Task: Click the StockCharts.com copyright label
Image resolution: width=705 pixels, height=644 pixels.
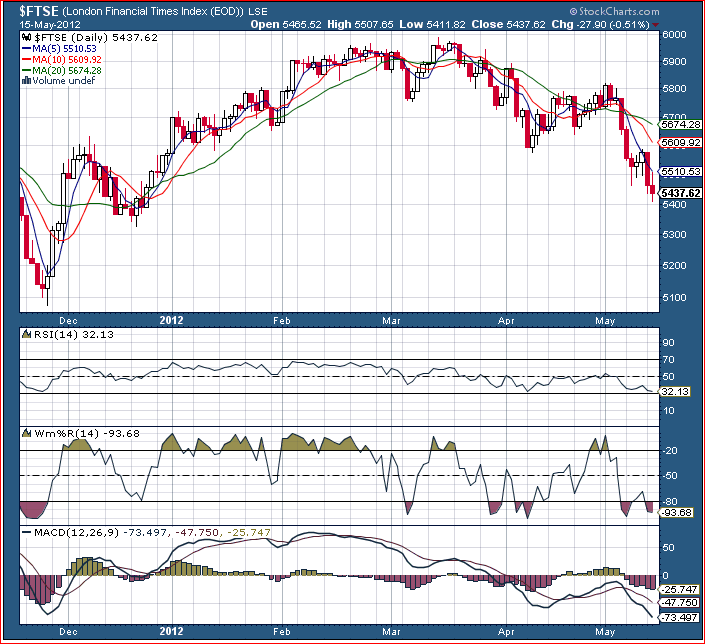Action: click(614, 11)
